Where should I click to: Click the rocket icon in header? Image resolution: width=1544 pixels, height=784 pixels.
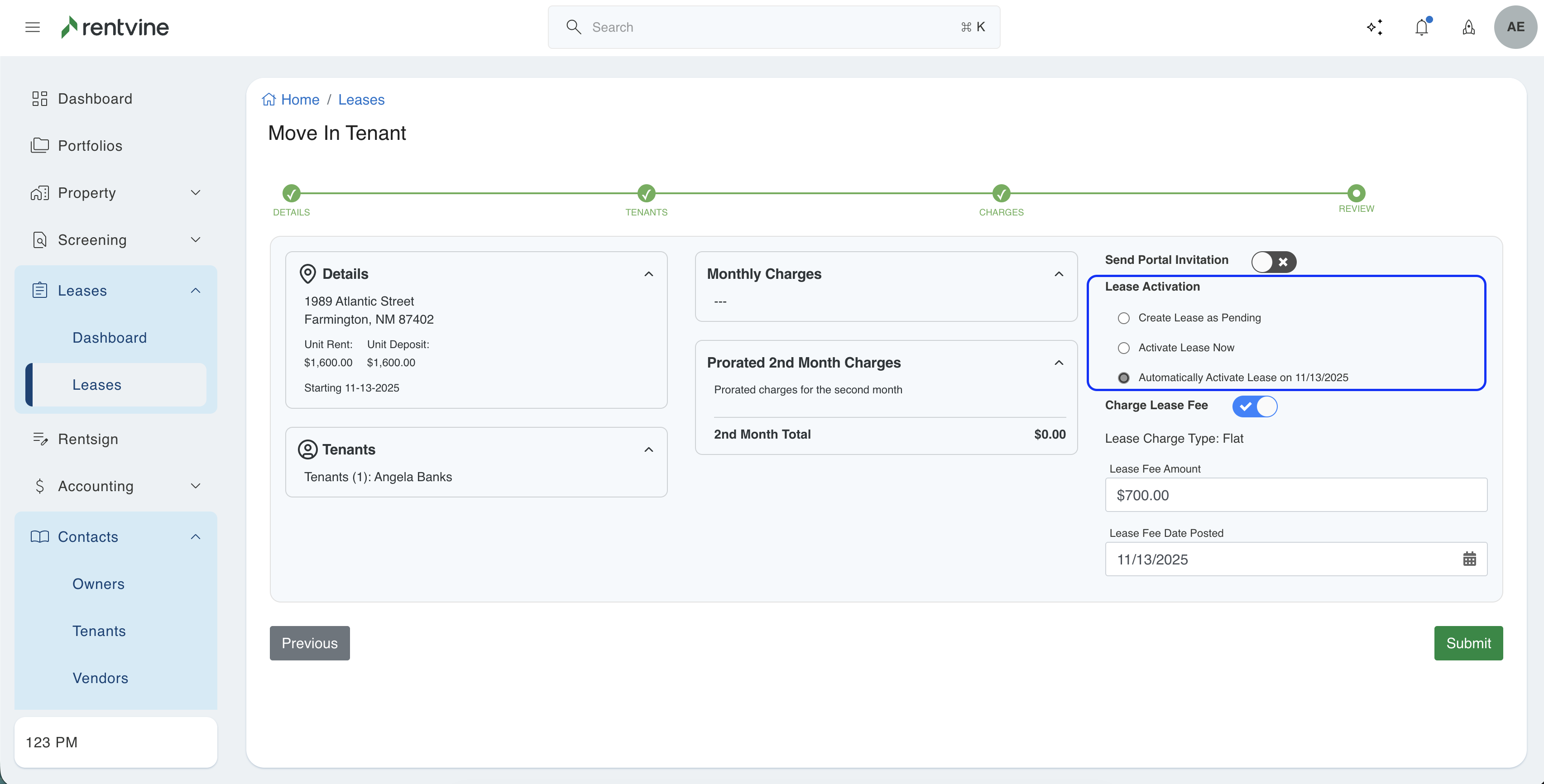[1468, 27]
